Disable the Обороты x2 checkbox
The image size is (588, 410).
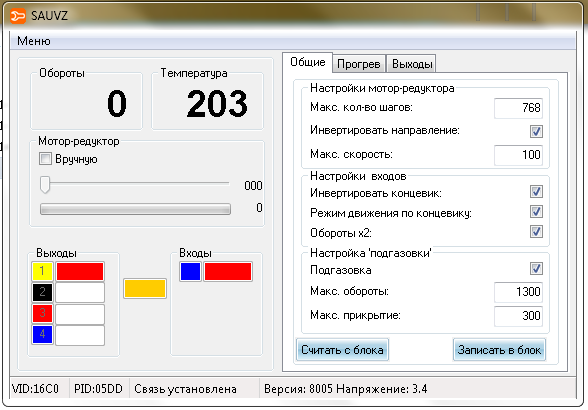click(536, 231)
